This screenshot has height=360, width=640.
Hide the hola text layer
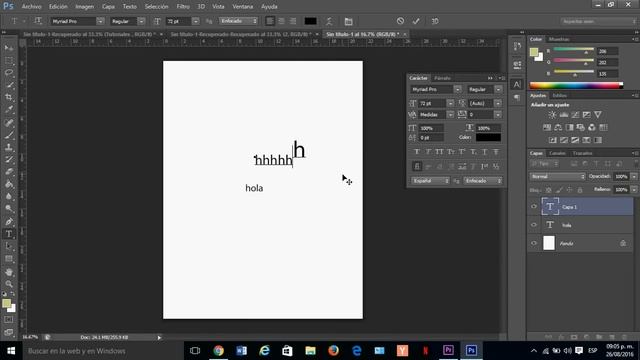(533, 225)
